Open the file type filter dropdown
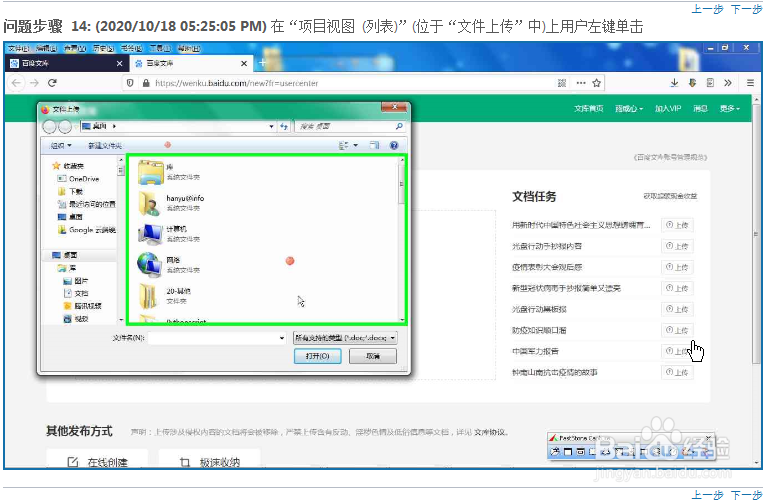The image size is (775, 500). point(345,338)
